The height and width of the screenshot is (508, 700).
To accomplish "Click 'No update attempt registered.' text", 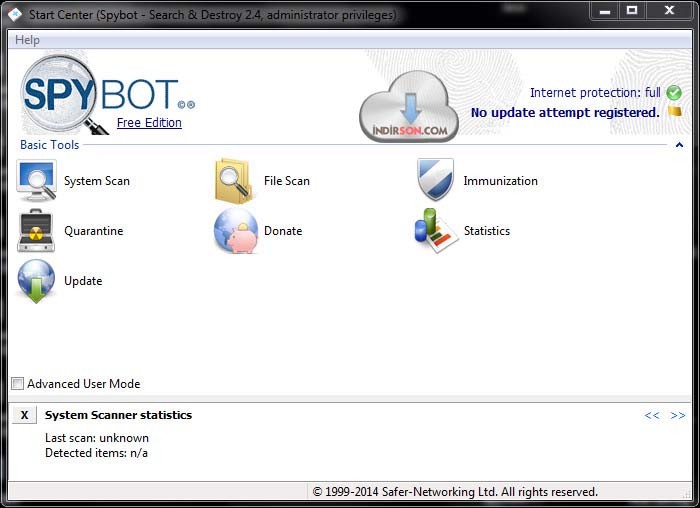I will point(565,112).
